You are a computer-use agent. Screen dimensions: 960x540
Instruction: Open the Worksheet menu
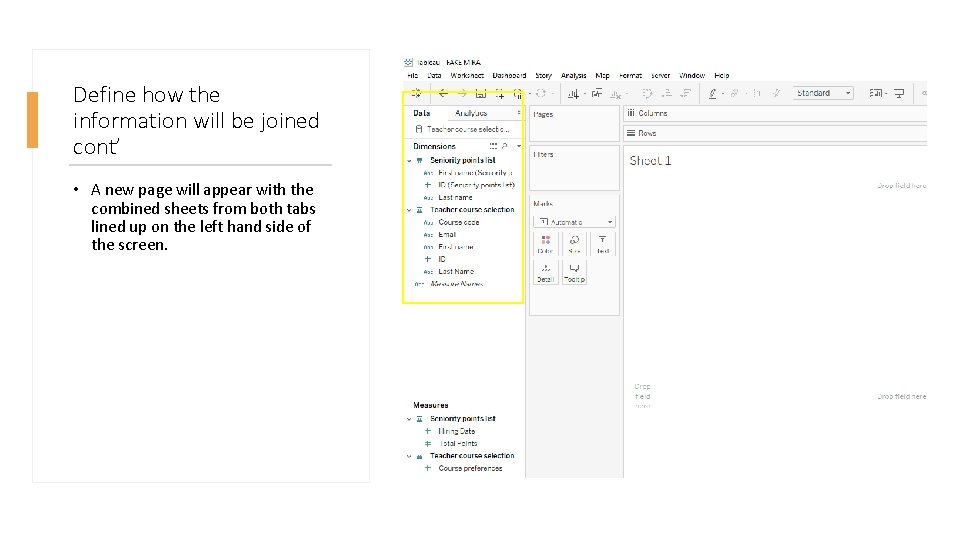[467, 76]
